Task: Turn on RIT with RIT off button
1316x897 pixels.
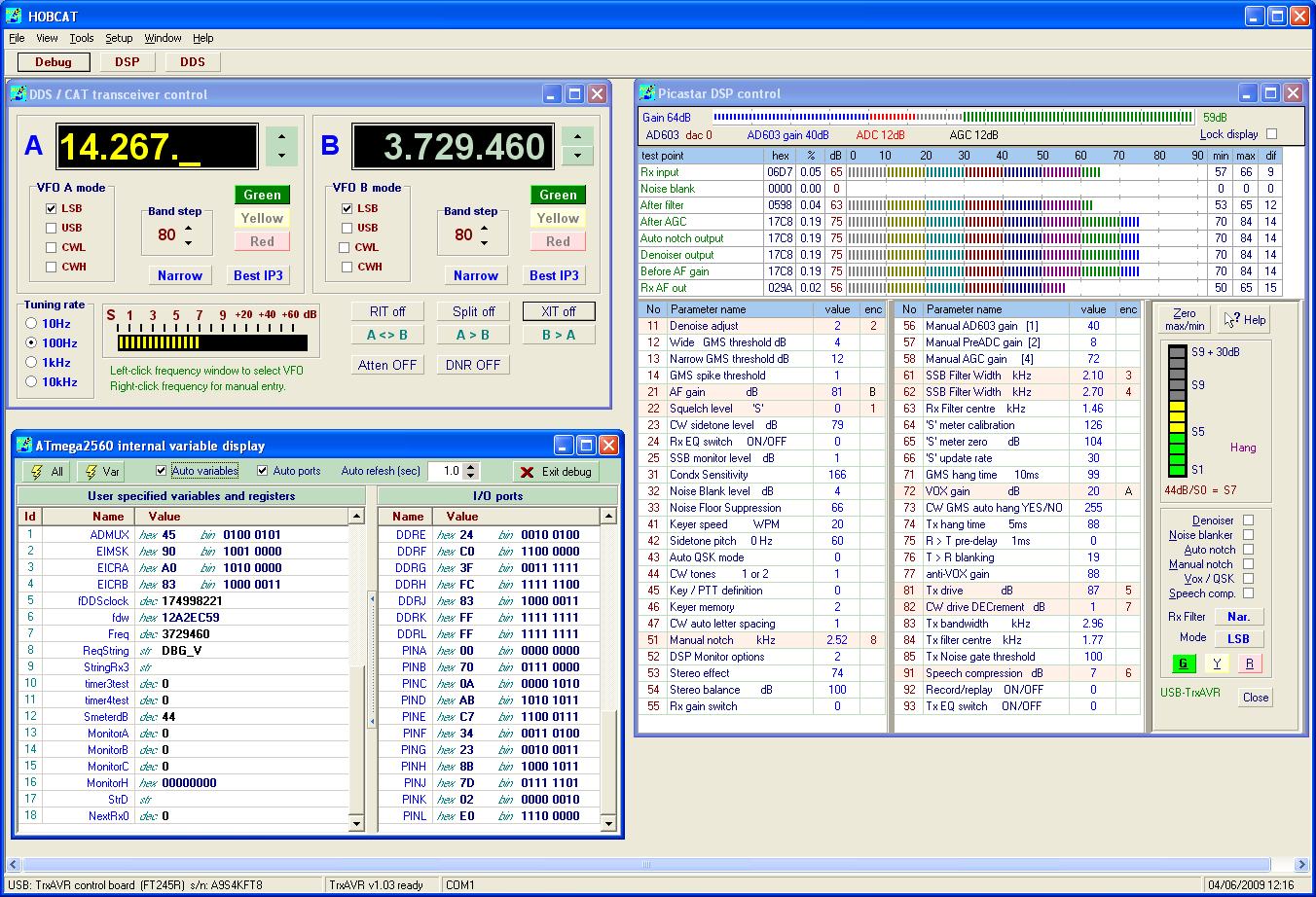Action: (x=387, y=311)
